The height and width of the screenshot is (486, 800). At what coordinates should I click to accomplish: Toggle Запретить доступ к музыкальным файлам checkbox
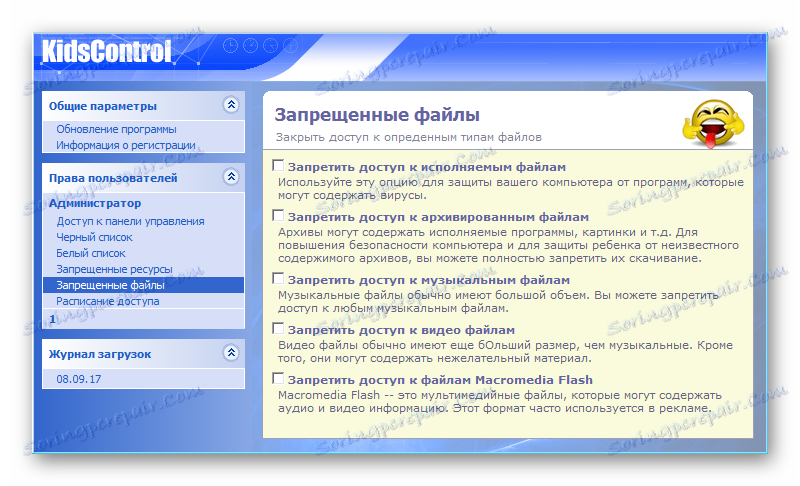point(278,278)
